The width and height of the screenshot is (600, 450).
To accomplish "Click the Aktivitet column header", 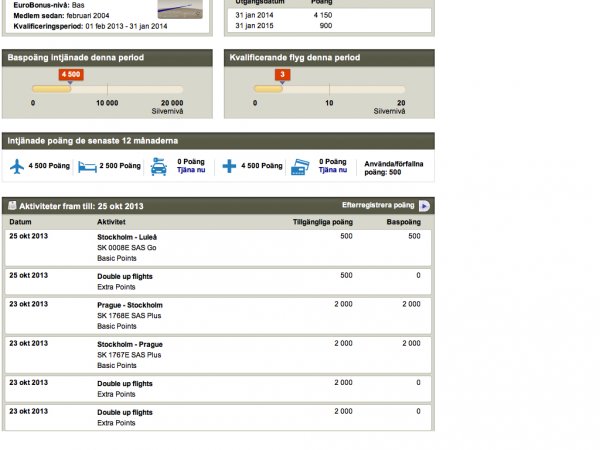I will [x=111, y=221].
